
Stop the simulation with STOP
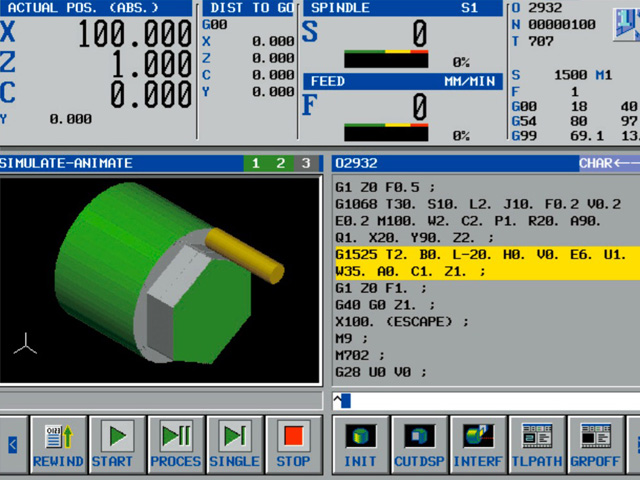click(293, 445)
